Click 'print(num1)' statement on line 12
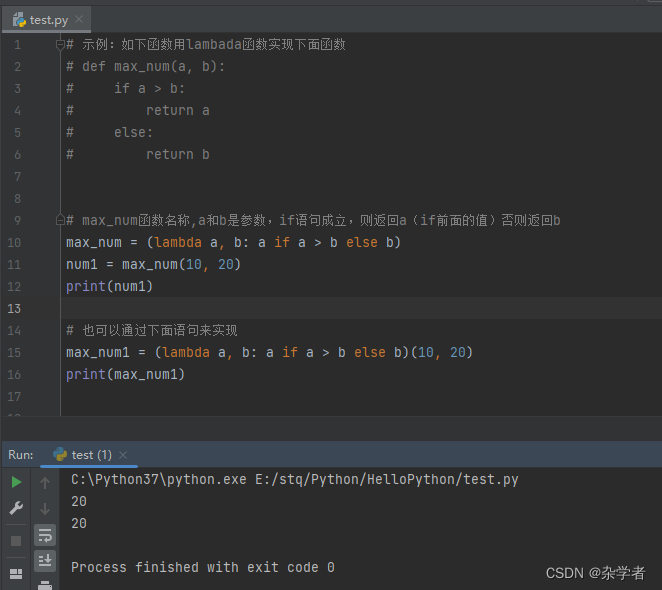The width and height of the screenshot is (662, 590). [x=109, y=286]
